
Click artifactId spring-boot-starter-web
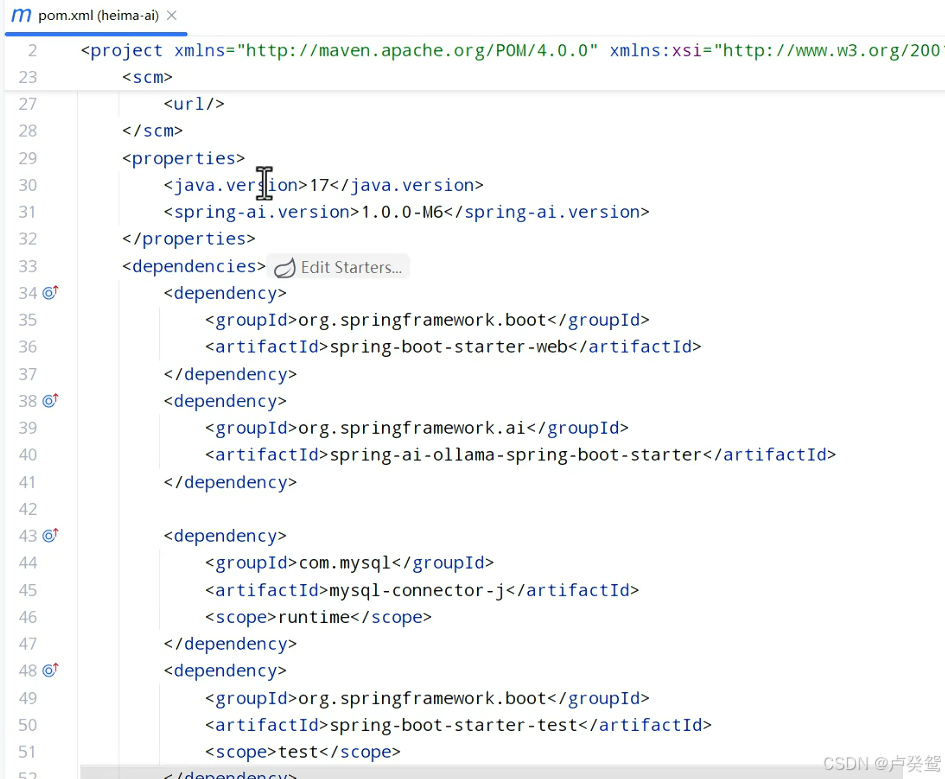pos(448,347)
